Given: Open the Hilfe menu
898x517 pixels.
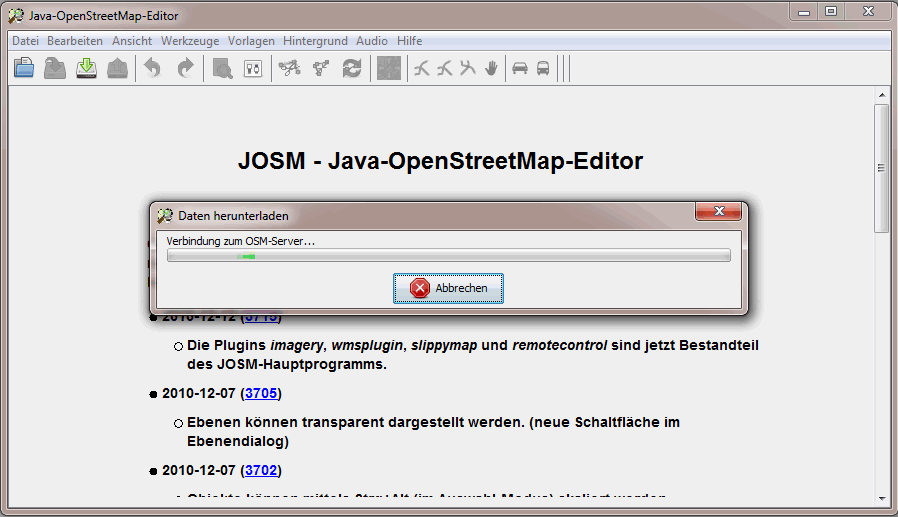Looking at the screenshot, I should [409, 41].
